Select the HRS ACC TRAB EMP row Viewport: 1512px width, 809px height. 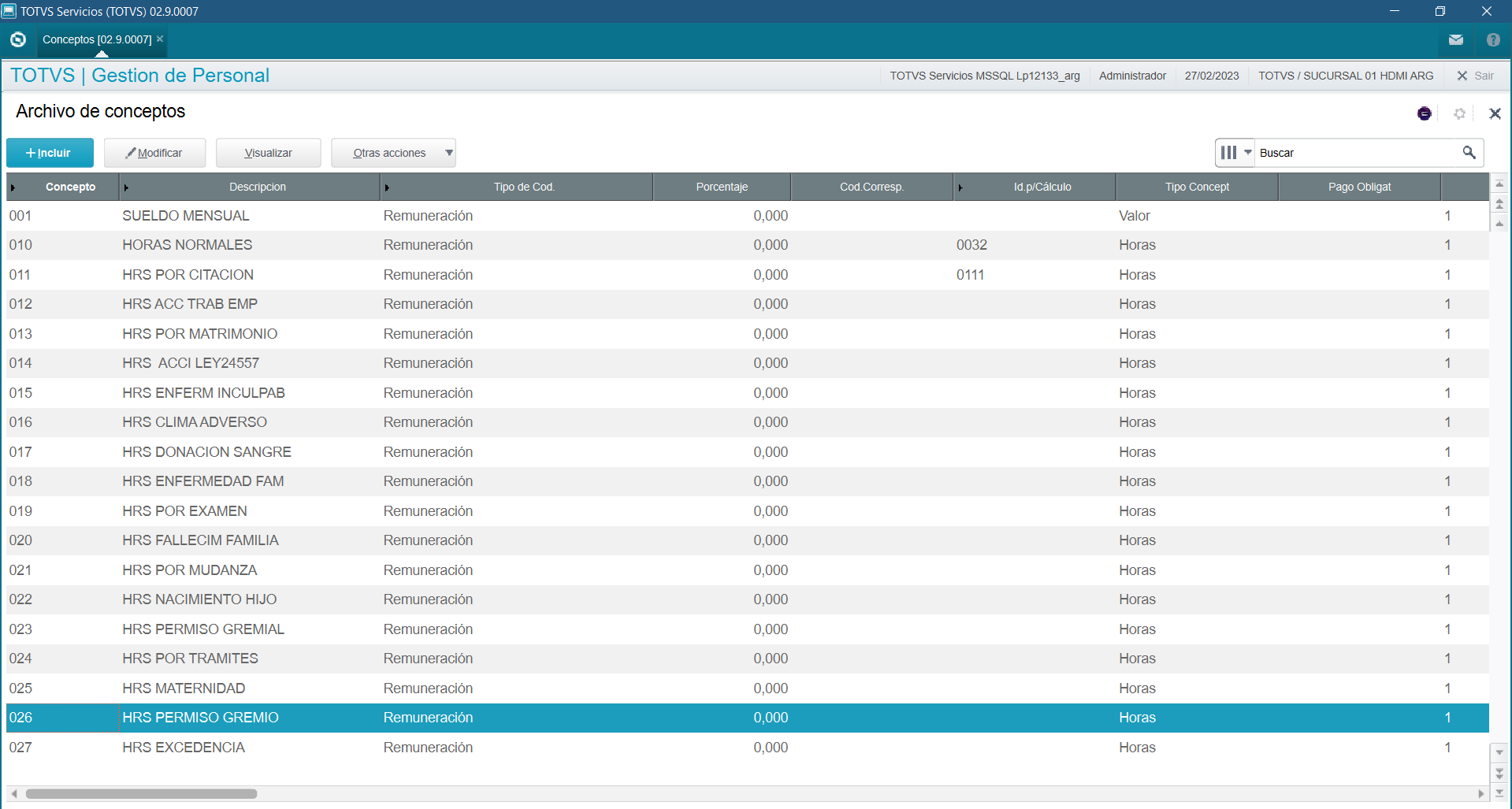[748, 304]
